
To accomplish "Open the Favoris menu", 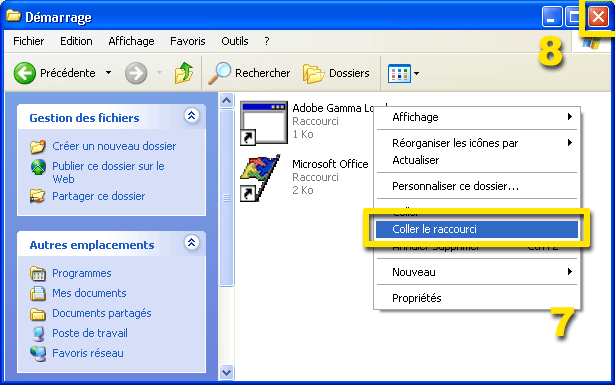I will click(x=187, y=41).
